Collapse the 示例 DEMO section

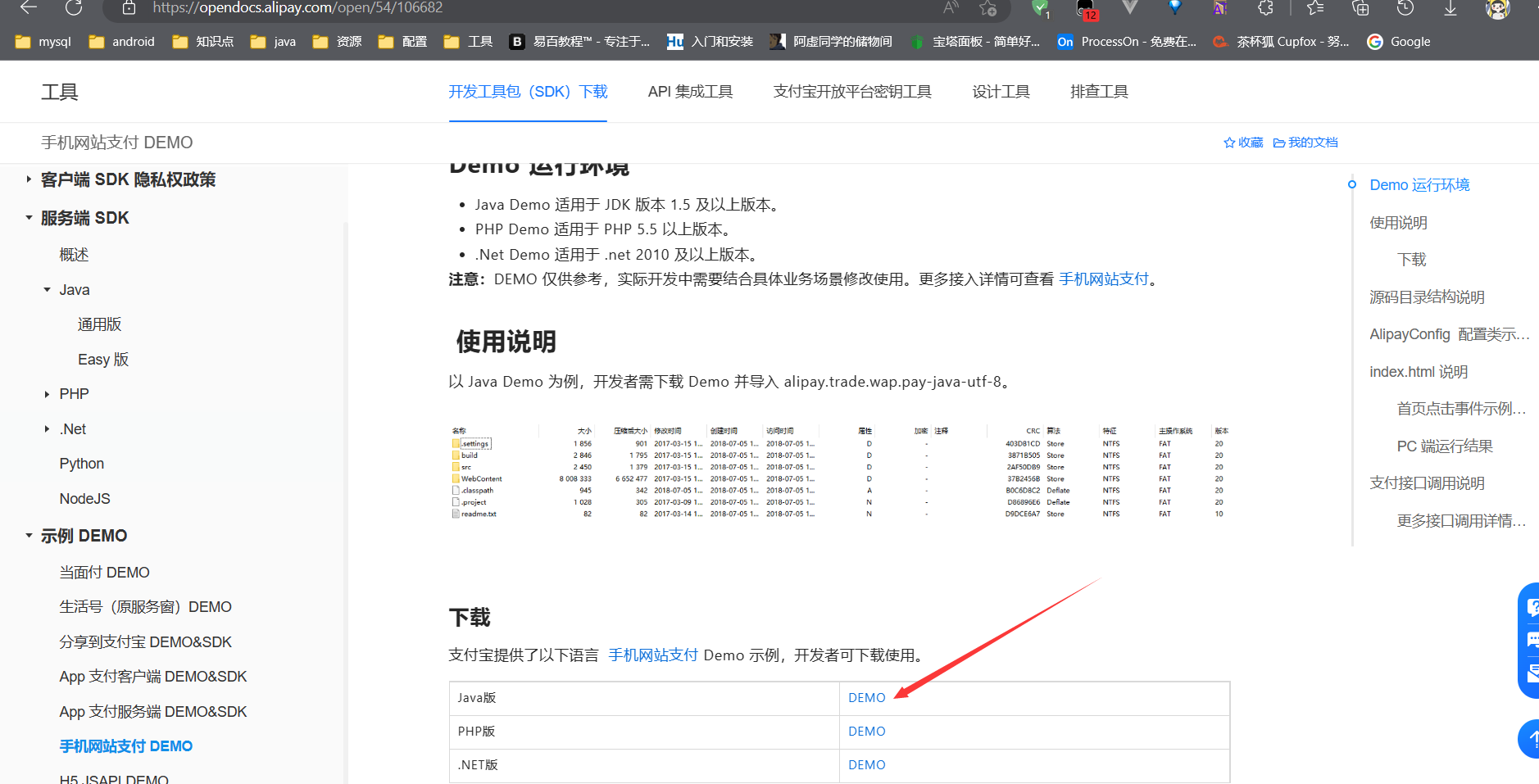pyautogui.click(x=29, y=536)
